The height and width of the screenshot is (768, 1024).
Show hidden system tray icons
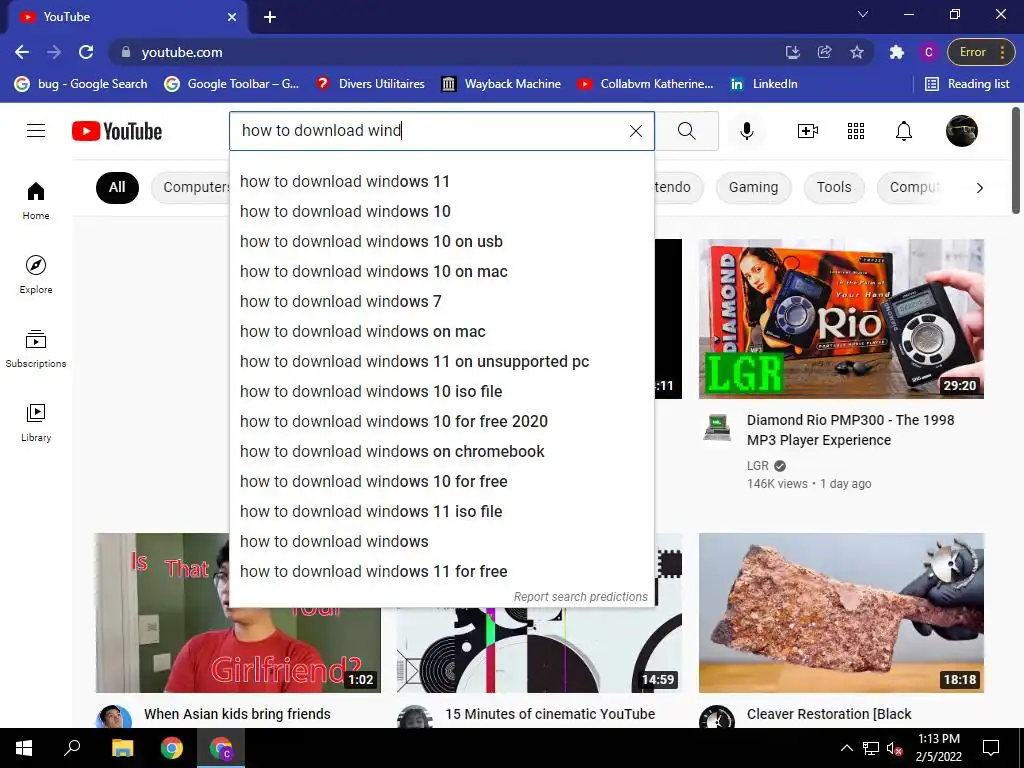pos(846,748)
